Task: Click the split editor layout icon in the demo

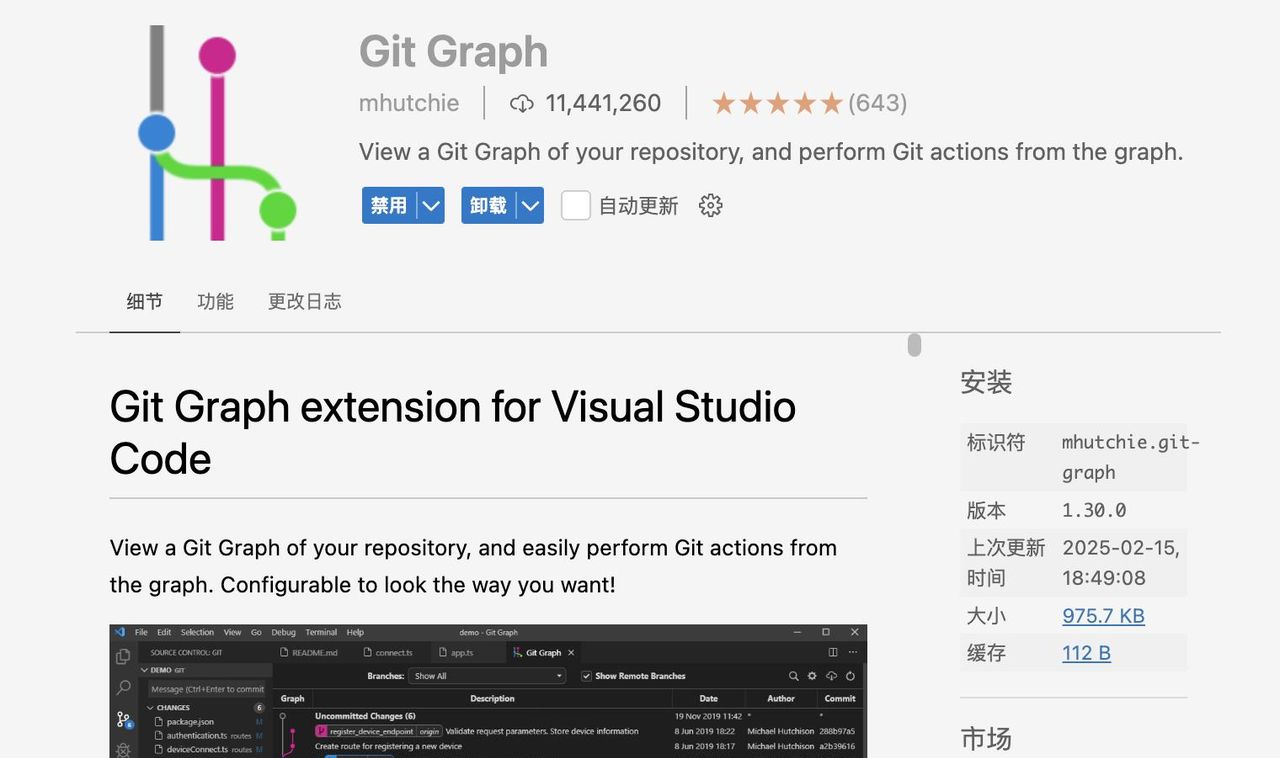Action: [833, 652]
